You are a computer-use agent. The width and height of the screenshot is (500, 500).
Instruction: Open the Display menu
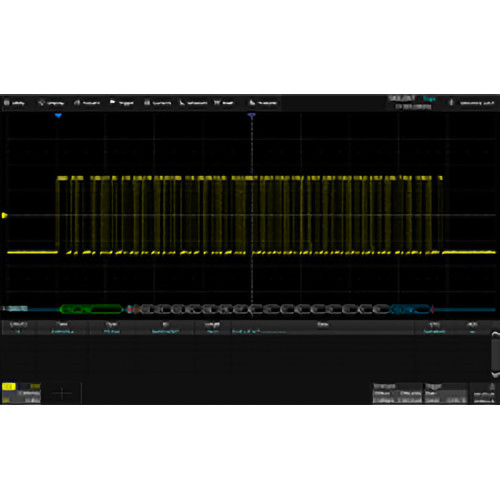pyautogui.click(x=51, y=103)
